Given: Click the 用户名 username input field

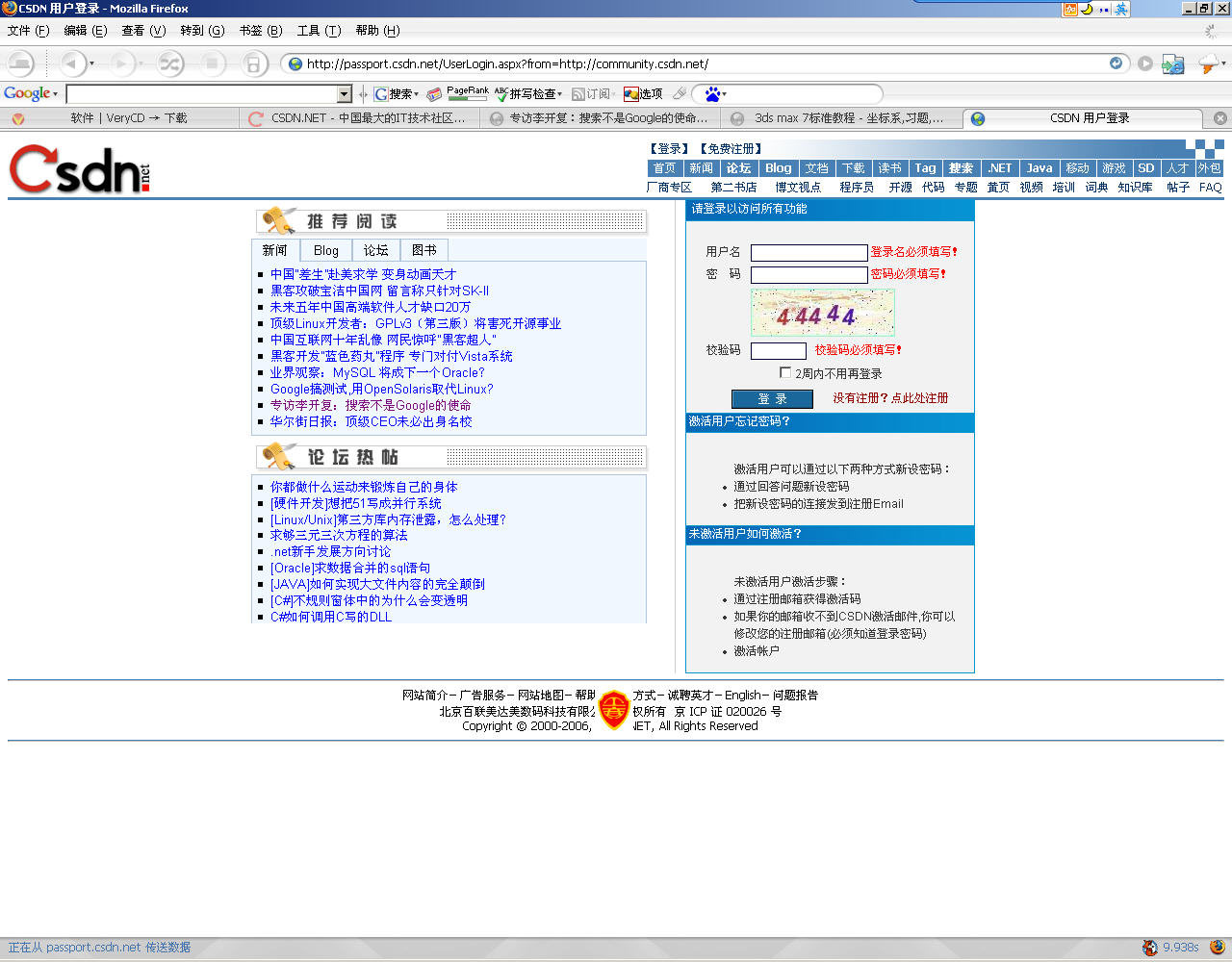Looking at the screenshot, I should point(809,253).
